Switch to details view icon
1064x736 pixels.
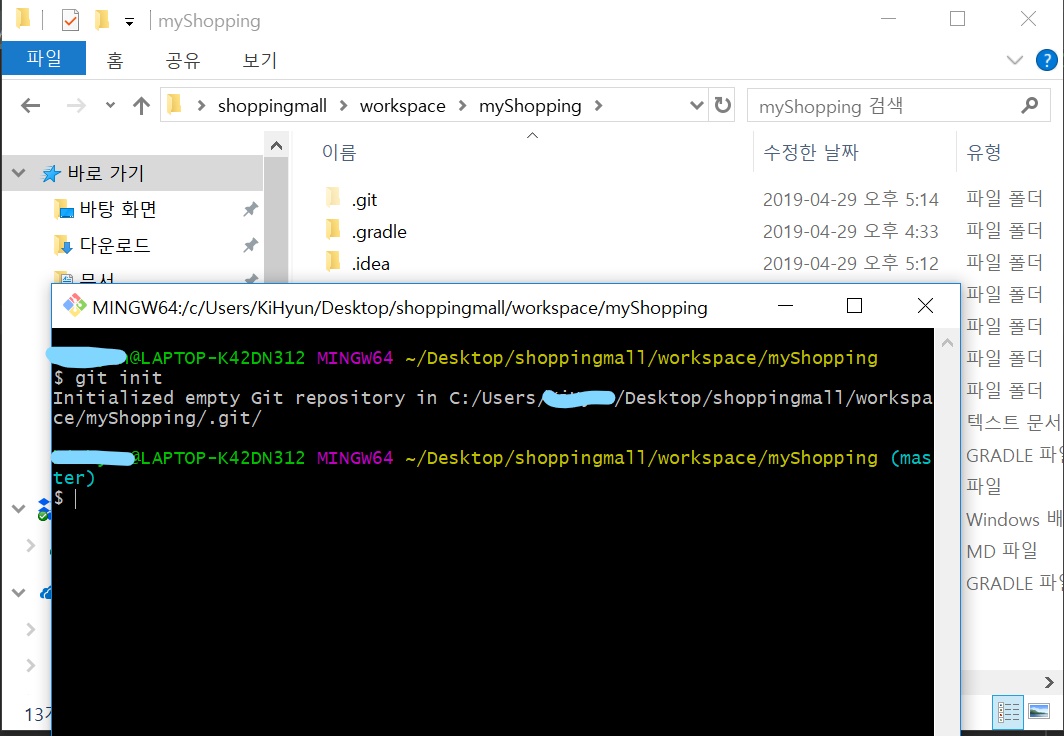pyautogui.click(x=1008, y=712)
